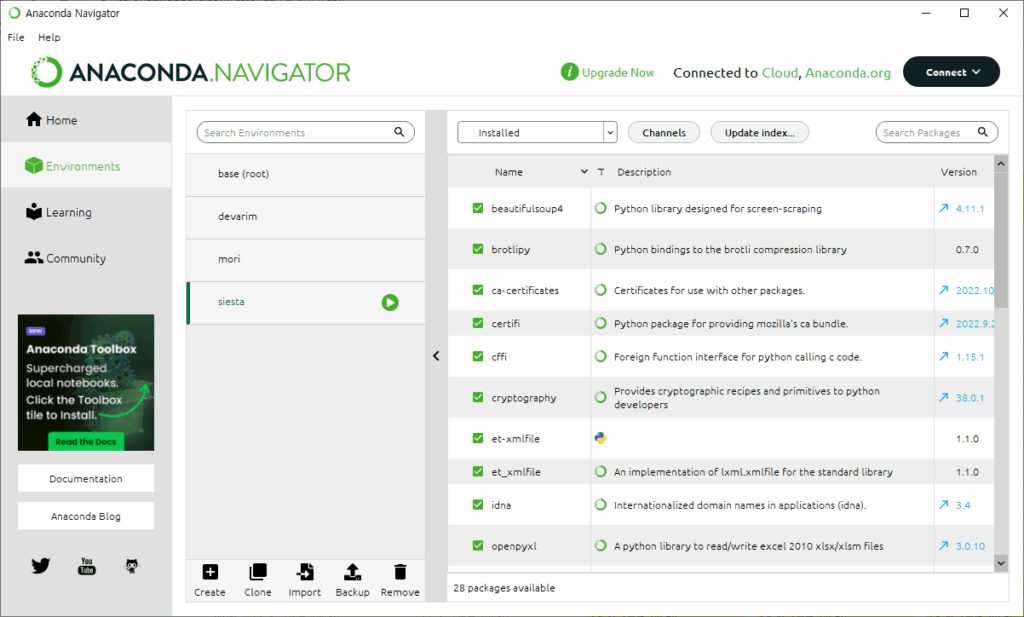Open the Twitter icon link
Screen dimensions: 1024x617
(x=40, y=566)
